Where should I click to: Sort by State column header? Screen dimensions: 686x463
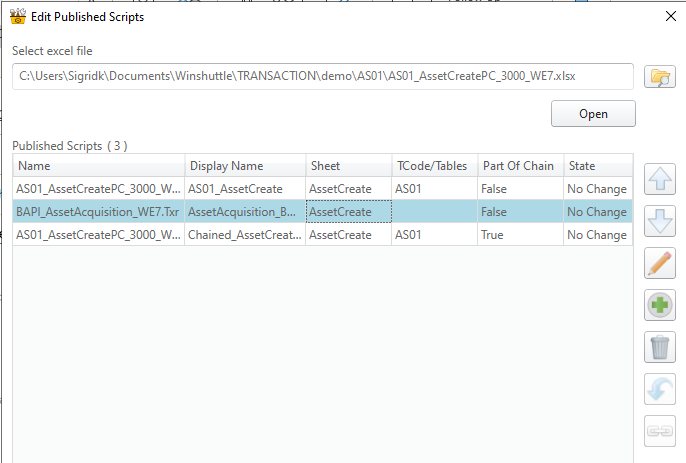598,166
